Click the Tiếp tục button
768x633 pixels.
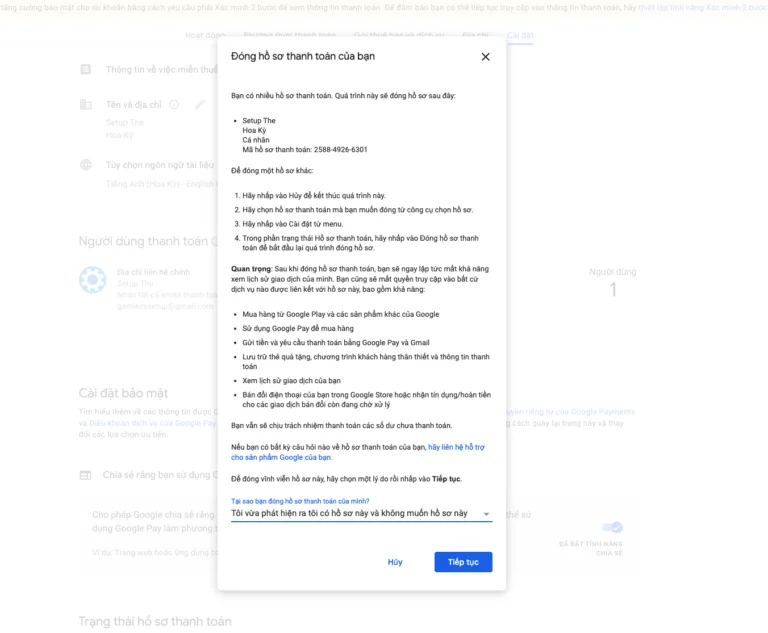463,562
